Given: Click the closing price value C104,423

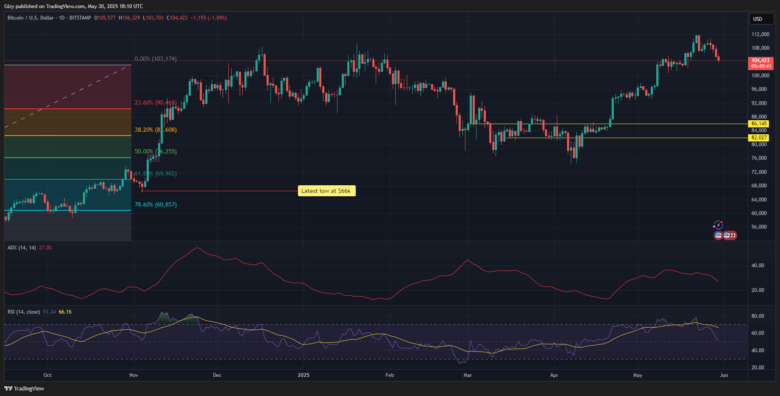Looking at the screenshot, I should click(177, 17).
